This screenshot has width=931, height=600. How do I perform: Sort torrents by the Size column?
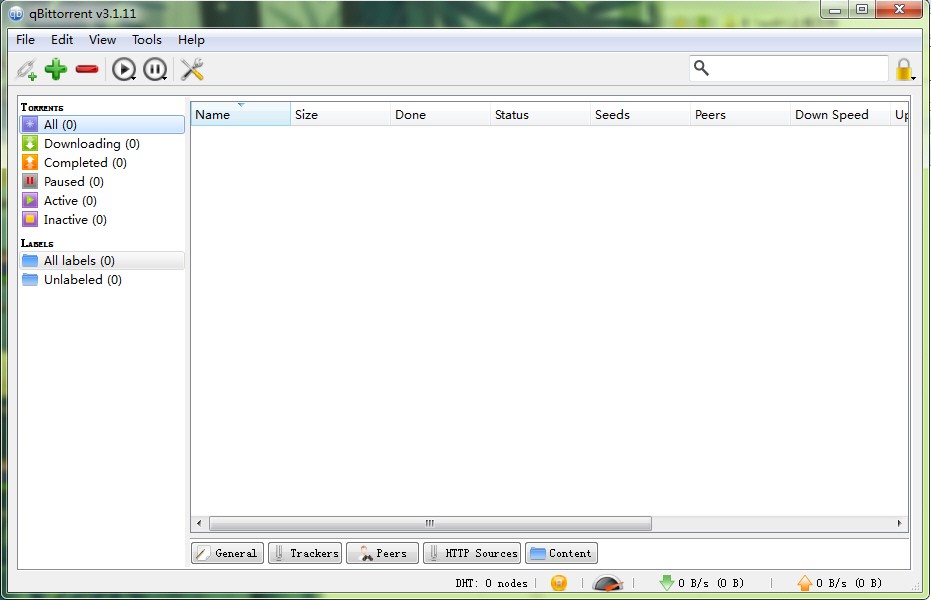[340, 115]
